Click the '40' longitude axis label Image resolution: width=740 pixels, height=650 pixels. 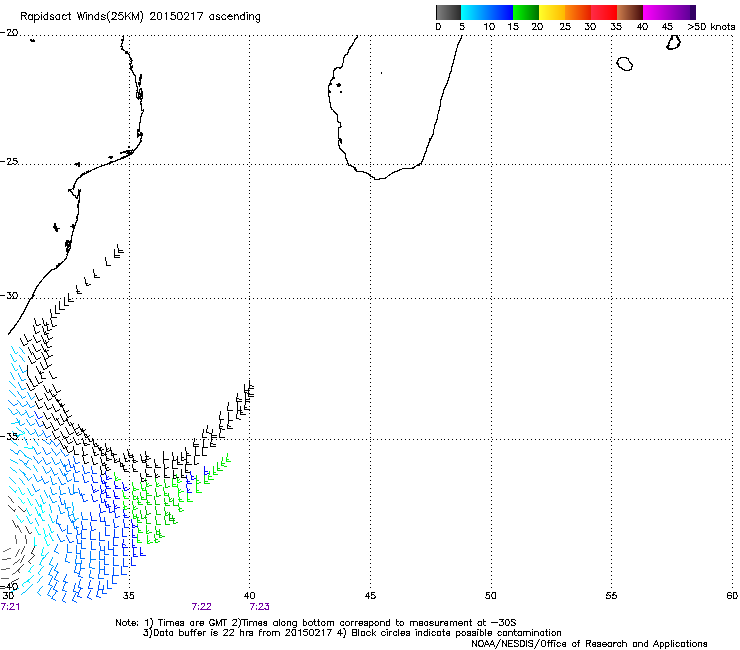tap(250, 596)
